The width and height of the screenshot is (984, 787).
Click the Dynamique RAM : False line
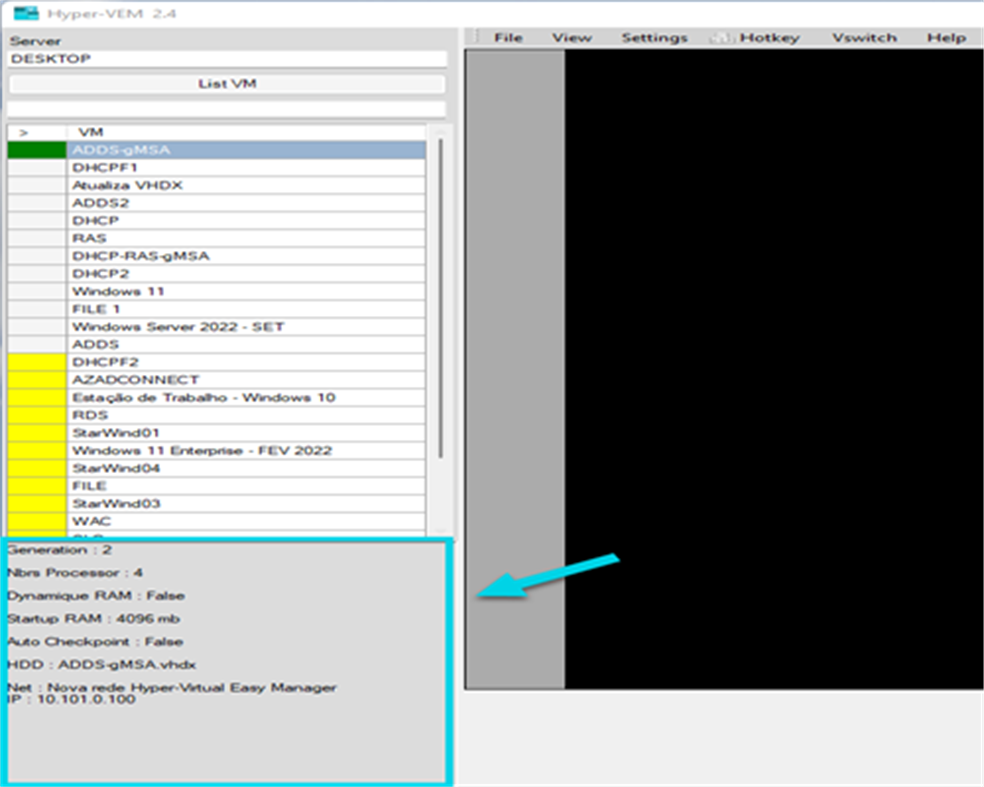(96, 596)
